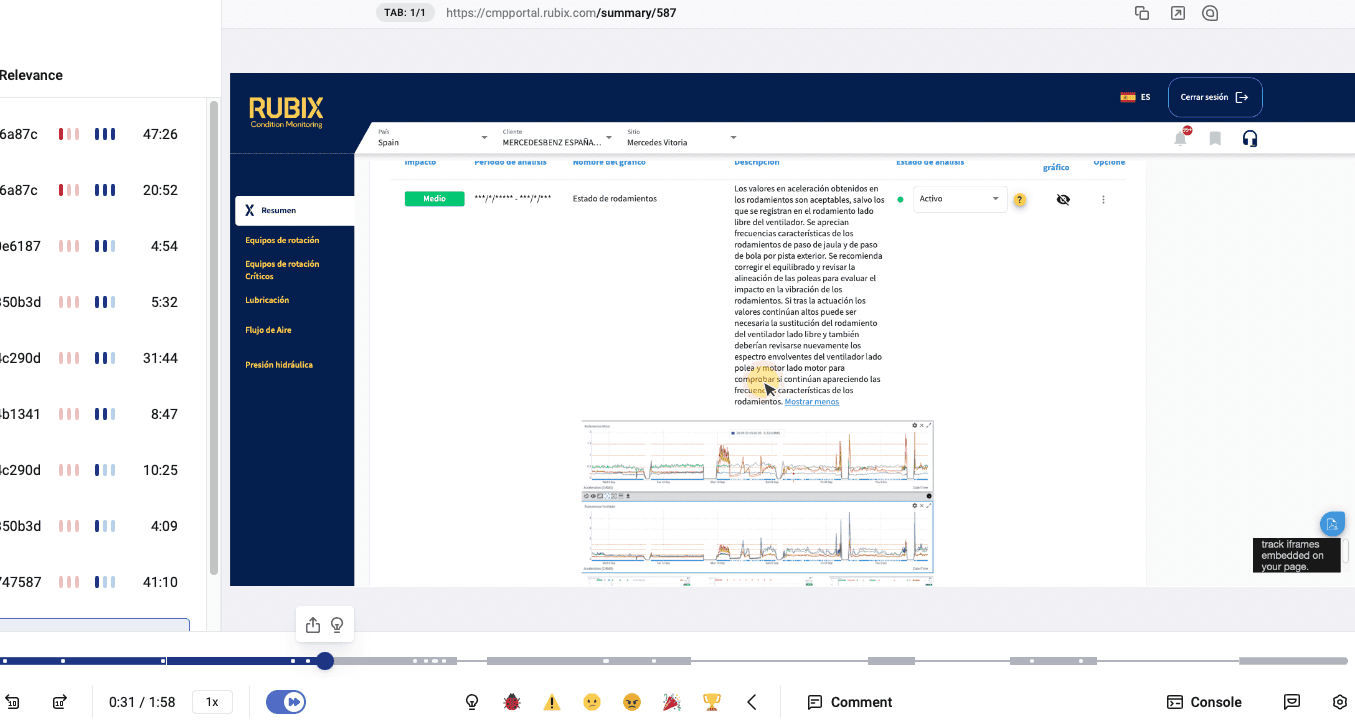Click the download icon in chart toolbar

coord(628,496)
